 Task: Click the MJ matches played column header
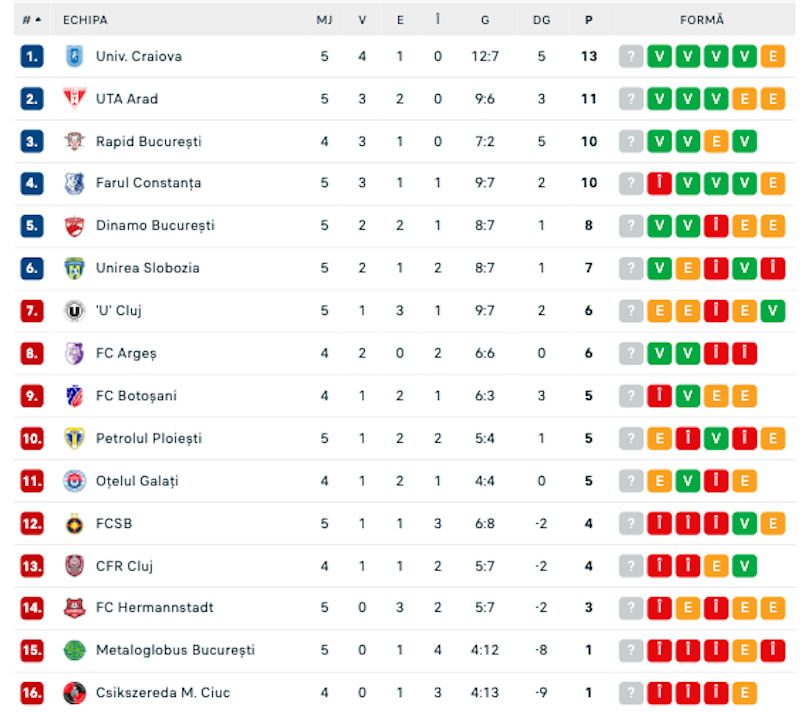pos(324,20)
